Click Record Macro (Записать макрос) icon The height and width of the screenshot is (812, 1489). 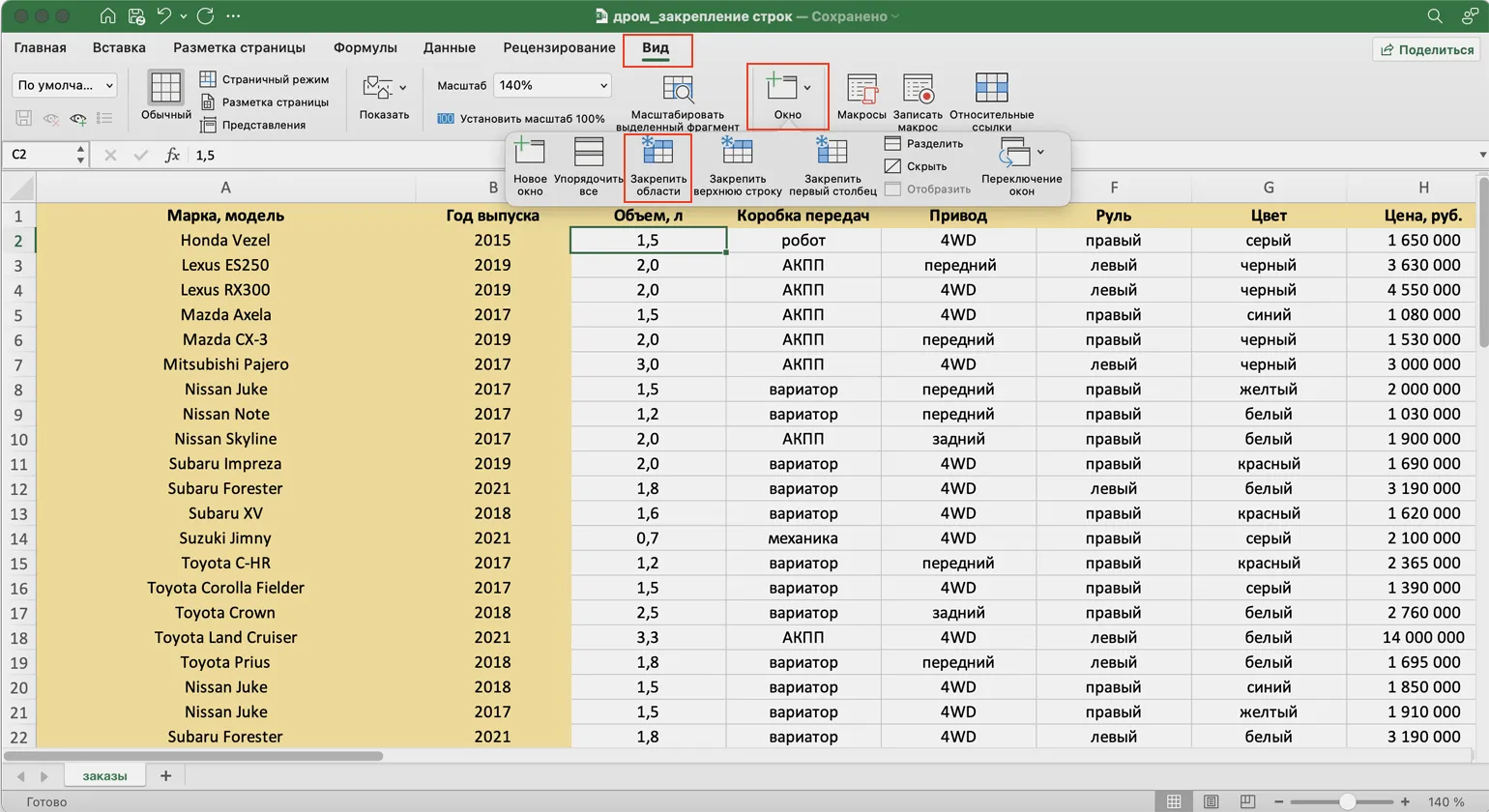(x=917, y=90)
